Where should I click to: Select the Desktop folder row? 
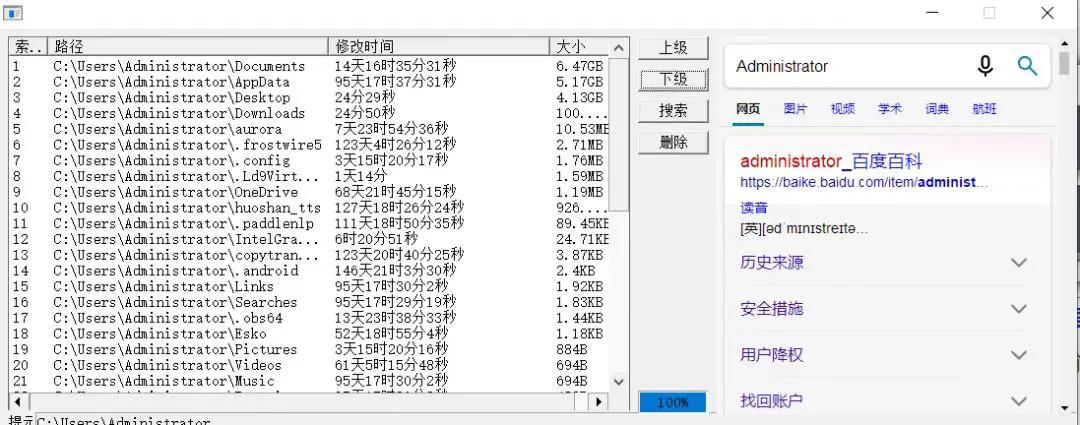(309, 98)
